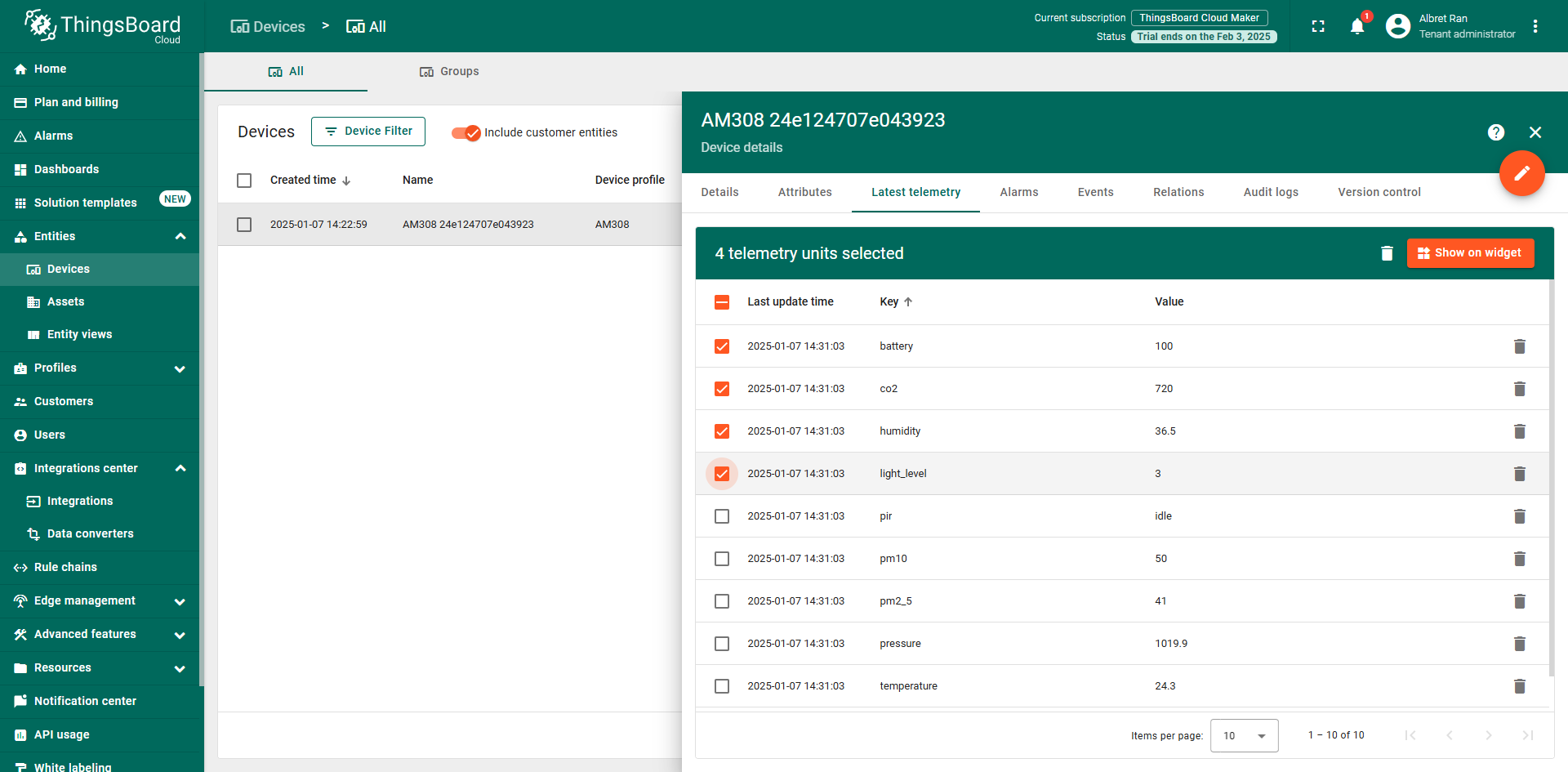
Task: Select all devices header checkbox
Action: point(244,181)
